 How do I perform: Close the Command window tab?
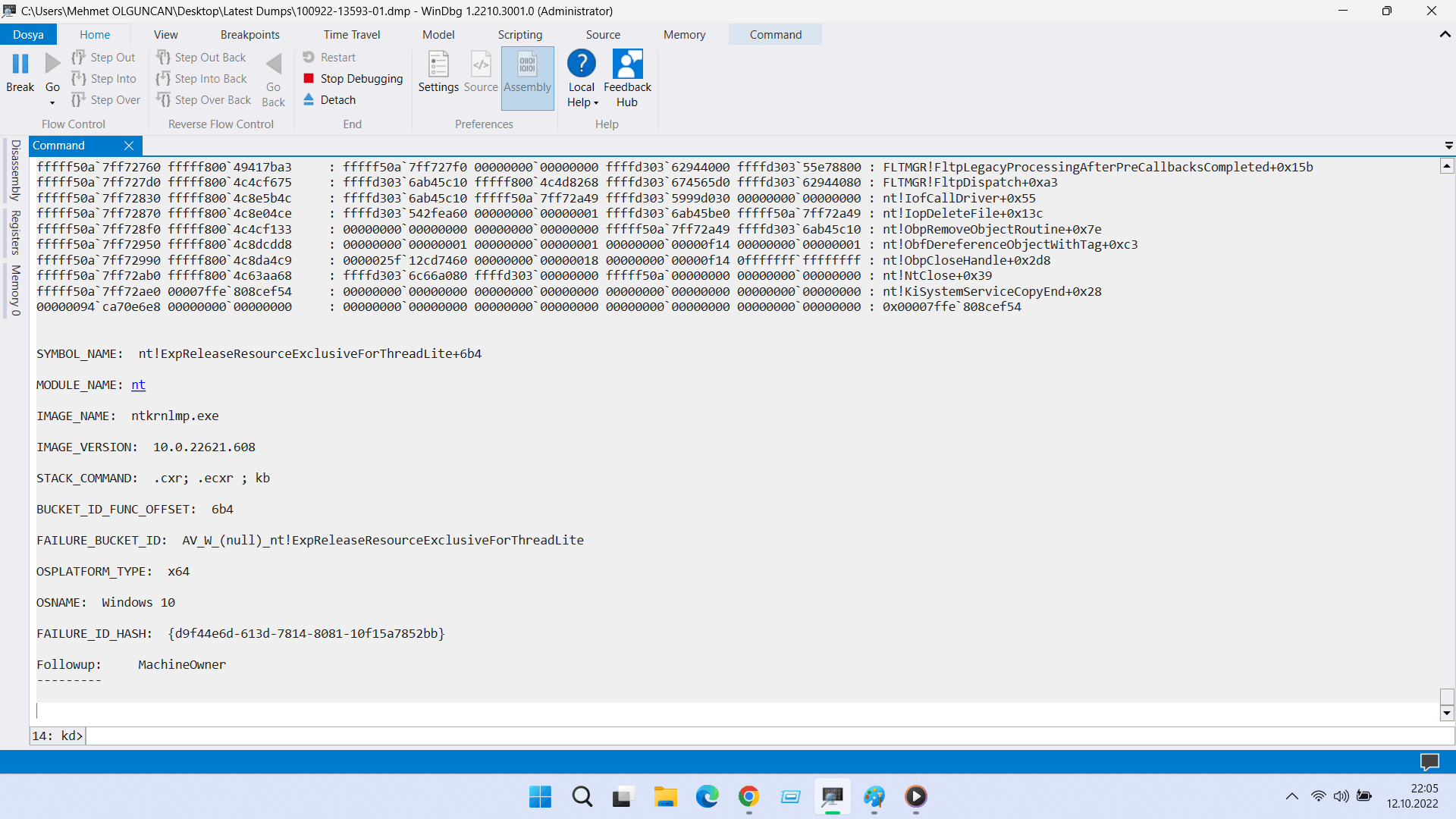click(129, 146)
